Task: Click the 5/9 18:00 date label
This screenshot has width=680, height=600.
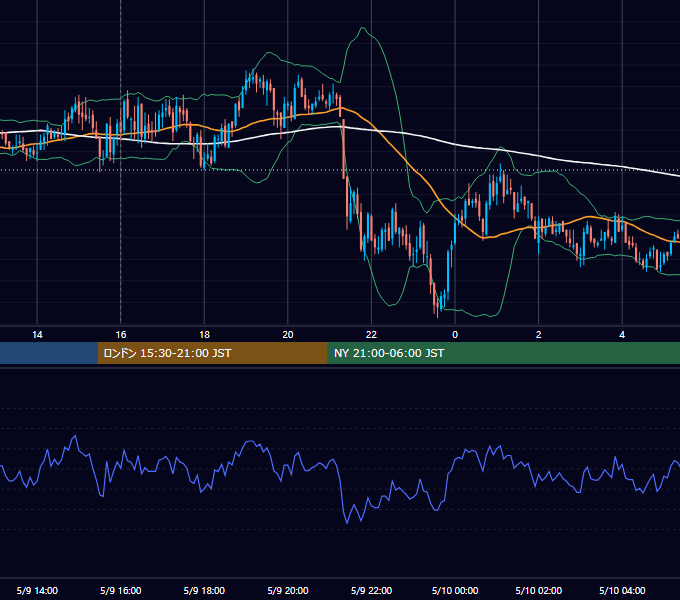Action: tap(204, 590)
